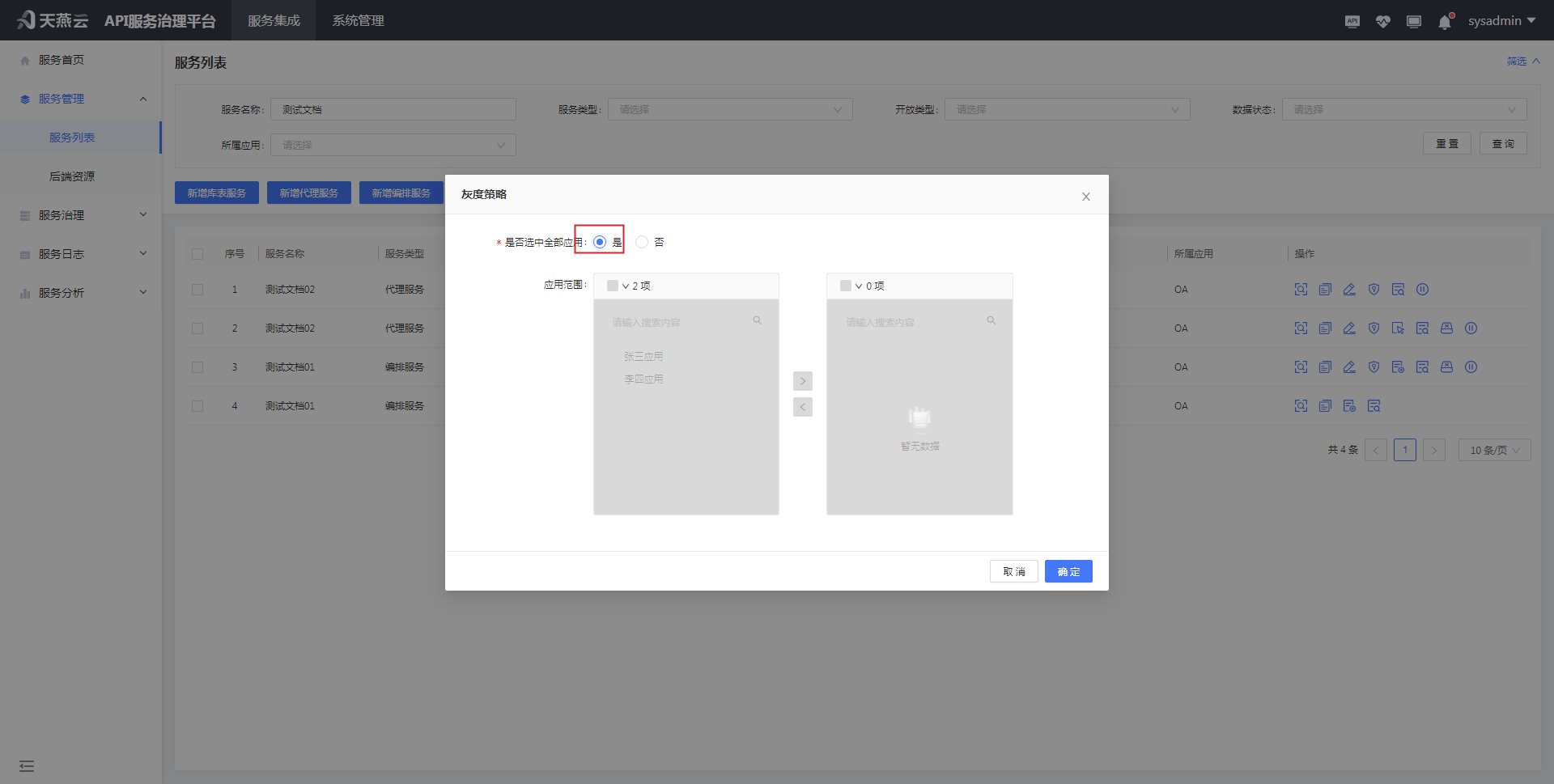
Task: Click the left list search input field
Action: [x=680, y=322]
